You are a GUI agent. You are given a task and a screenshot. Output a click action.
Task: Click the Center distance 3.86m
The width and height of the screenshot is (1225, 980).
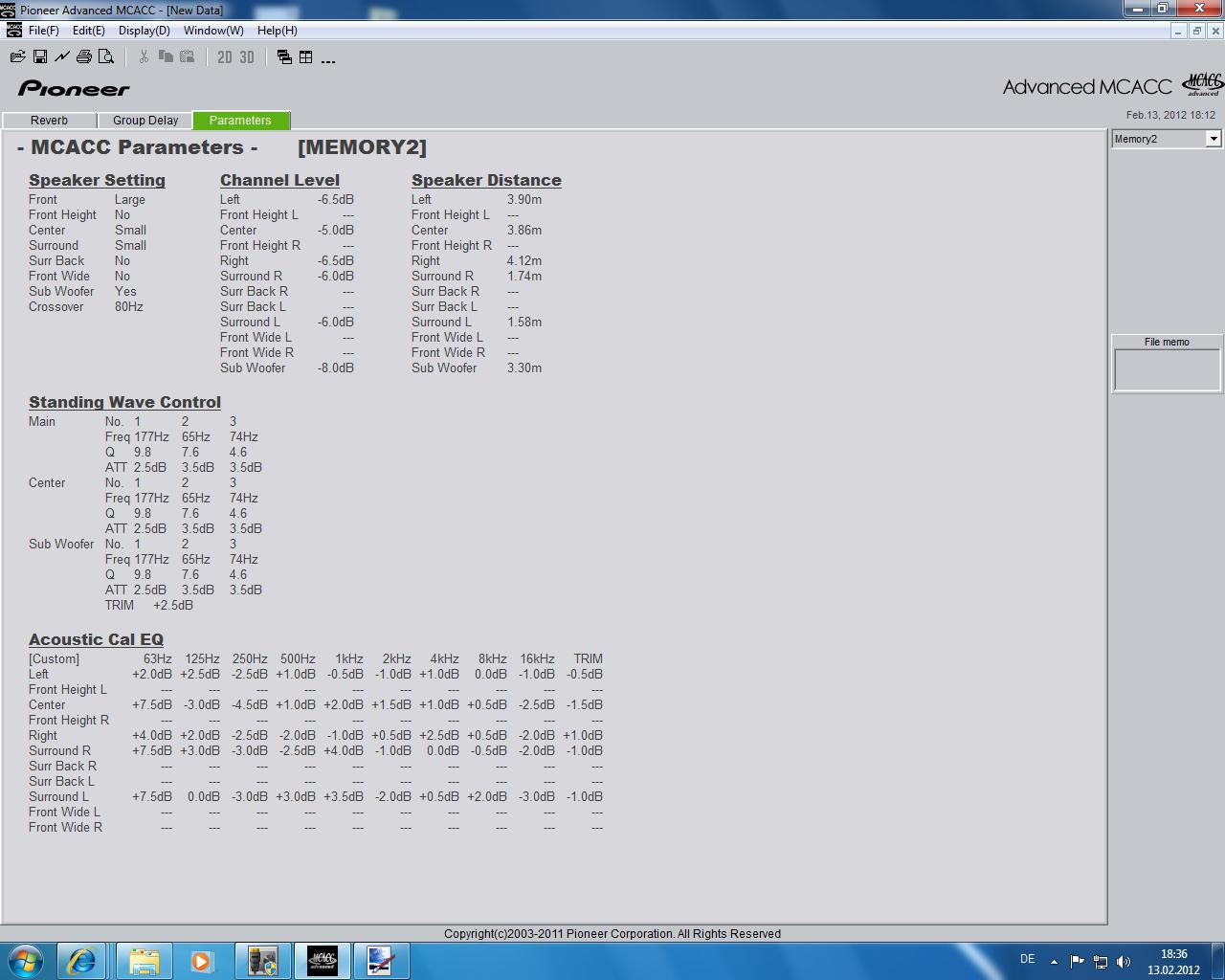(524, 230)
